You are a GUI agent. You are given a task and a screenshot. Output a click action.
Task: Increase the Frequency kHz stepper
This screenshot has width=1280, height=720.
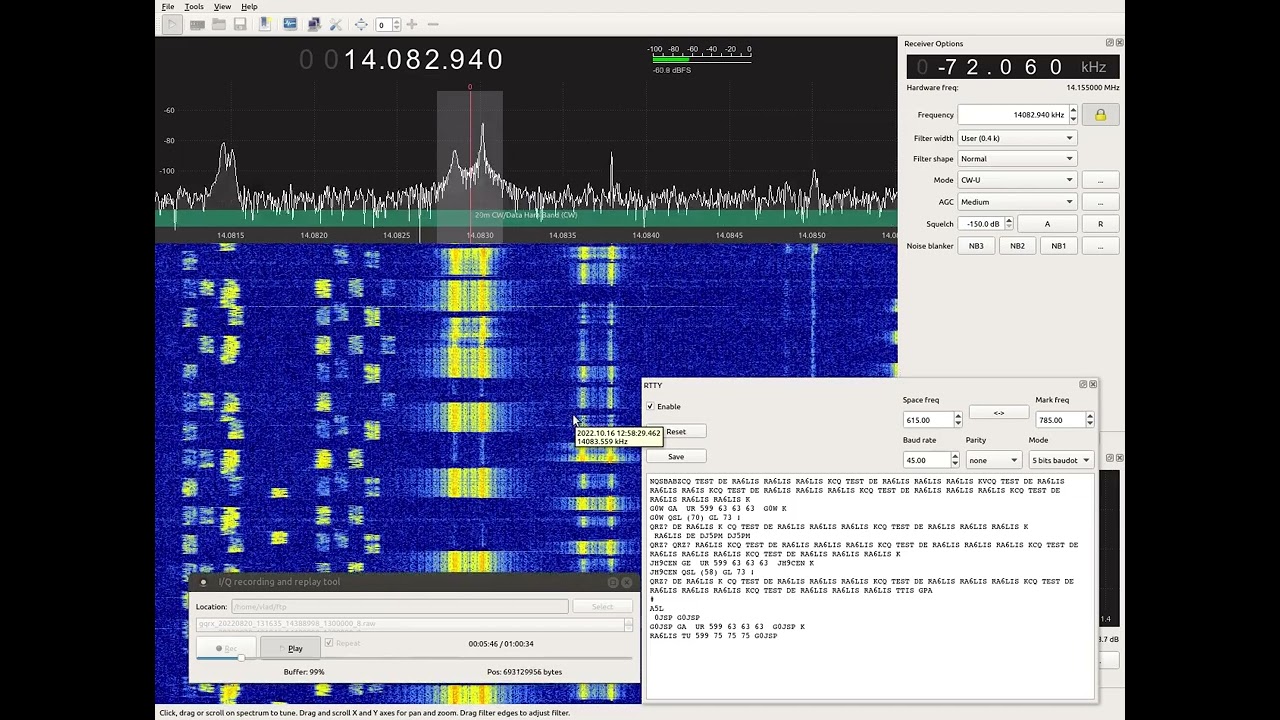coord(1073,110)
